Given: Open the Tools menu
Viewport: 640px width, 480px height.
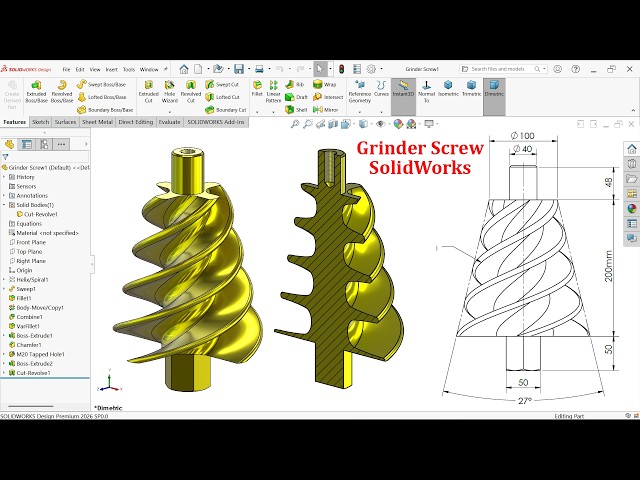Looking at the screenshot, I should pyautogui.click(x=129, y=69).
